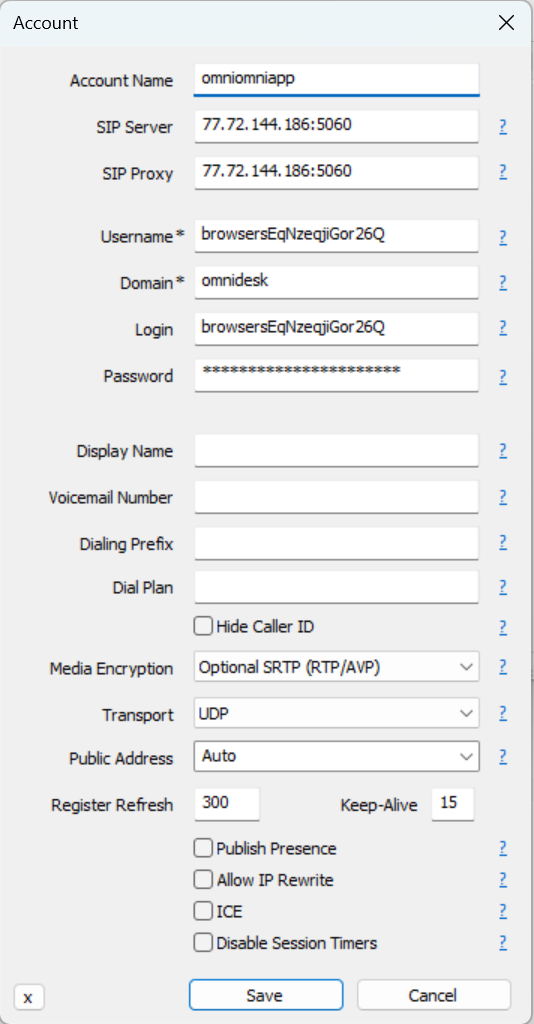Expand the Media Encryption dropdown

point(336,667)
